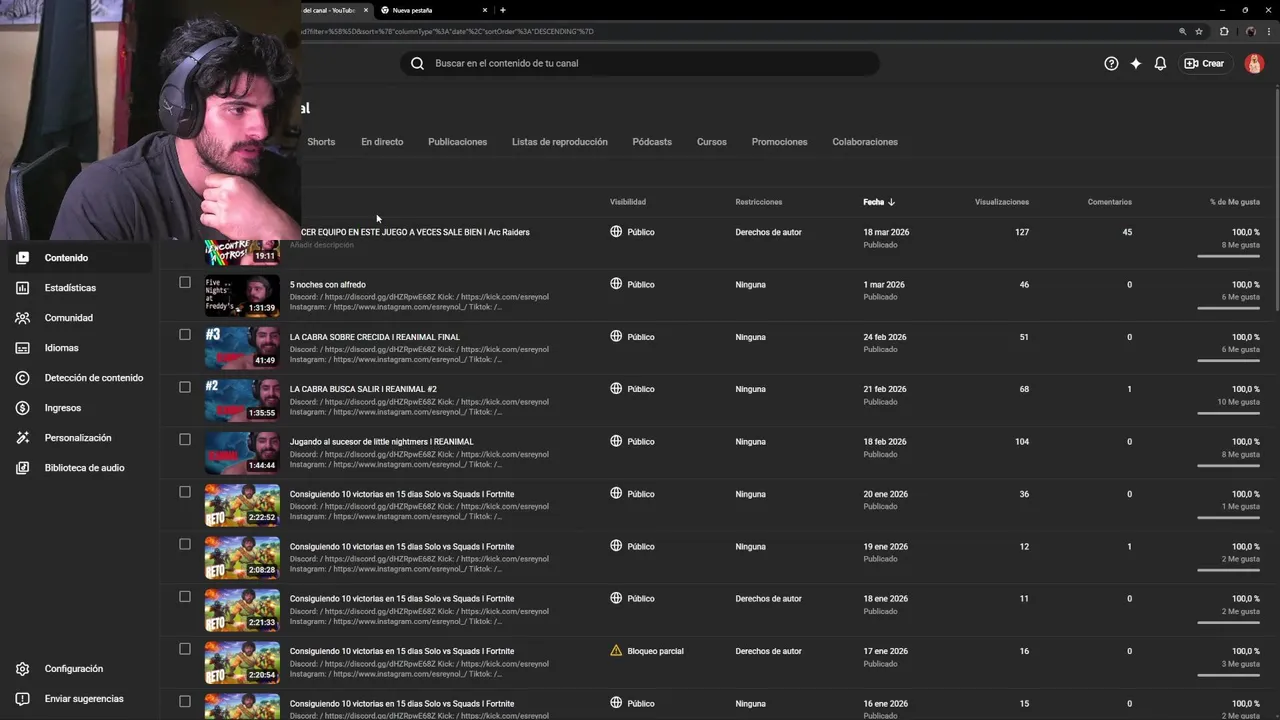Bookmark page with star icon
This screenshot has width=1280, height=720.
(1199, 31)
